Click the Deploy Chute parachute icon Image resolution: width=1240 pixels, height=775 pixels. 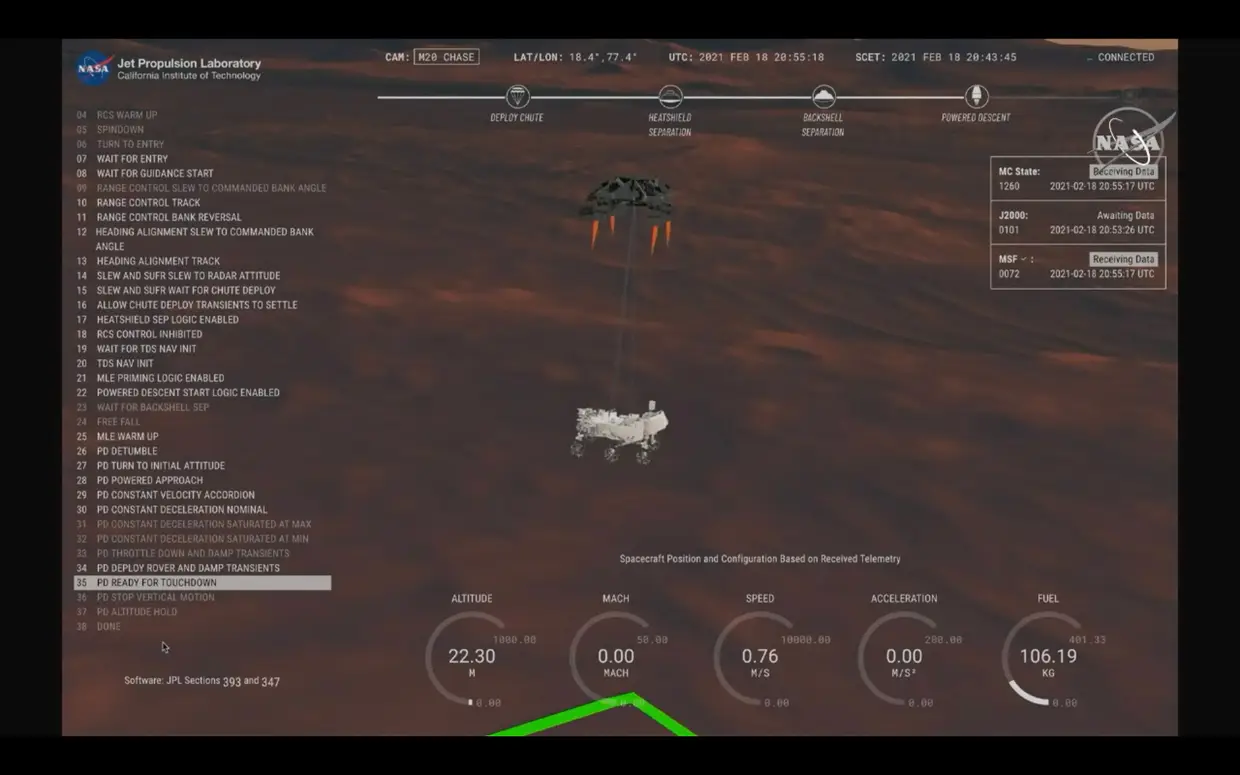[517, 97]
